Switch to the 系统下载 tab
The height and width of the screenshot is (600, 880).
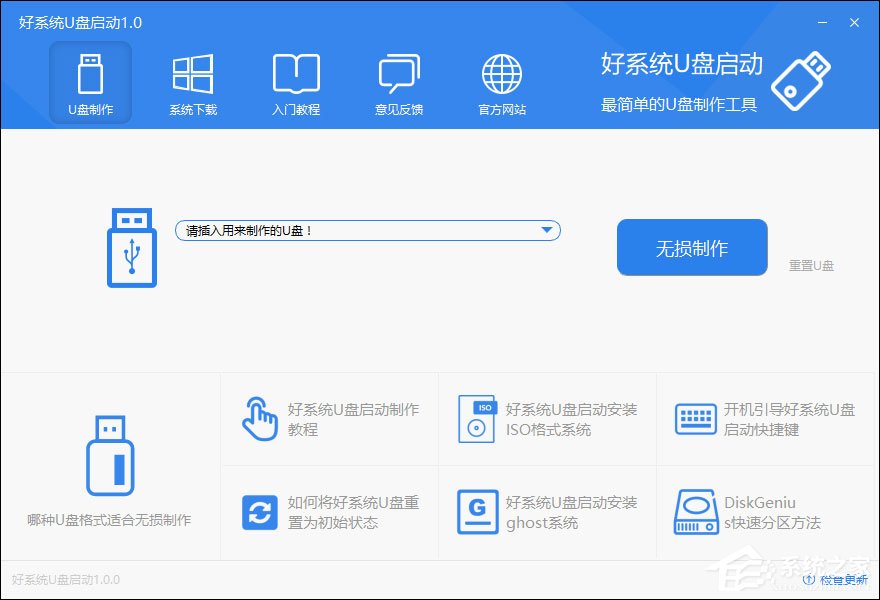click(192, 85)
